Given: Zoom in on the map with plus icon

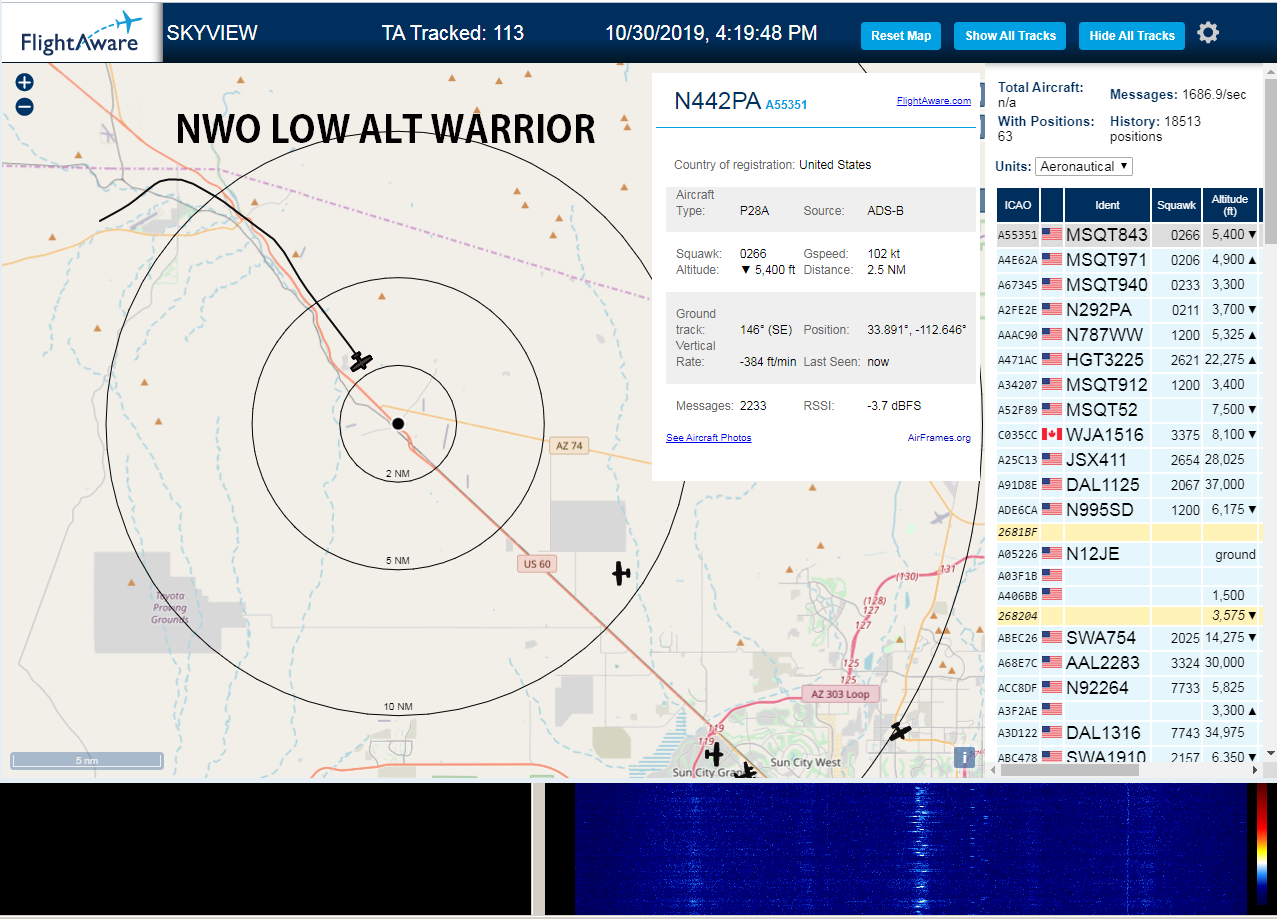Looking at the screenshot, I should (x=25, y=83).
